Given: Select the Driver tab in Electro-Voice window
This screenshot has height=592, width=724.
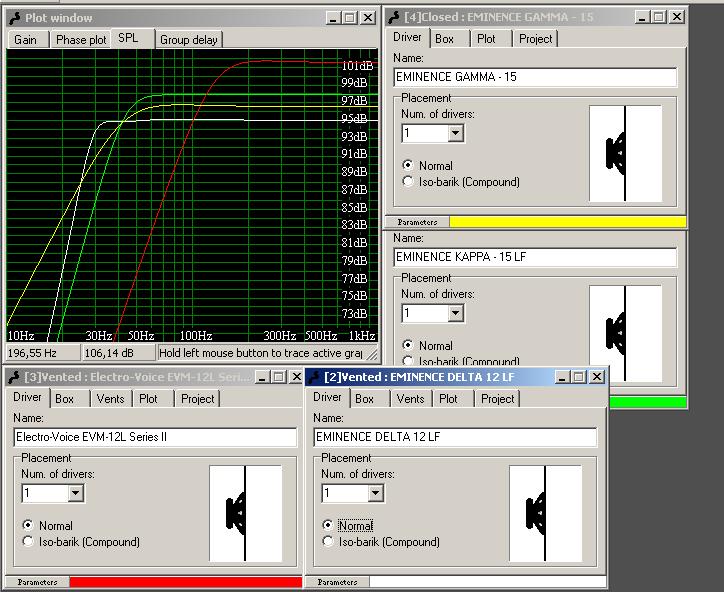Looking at the screenshot, I should [27, 397].
